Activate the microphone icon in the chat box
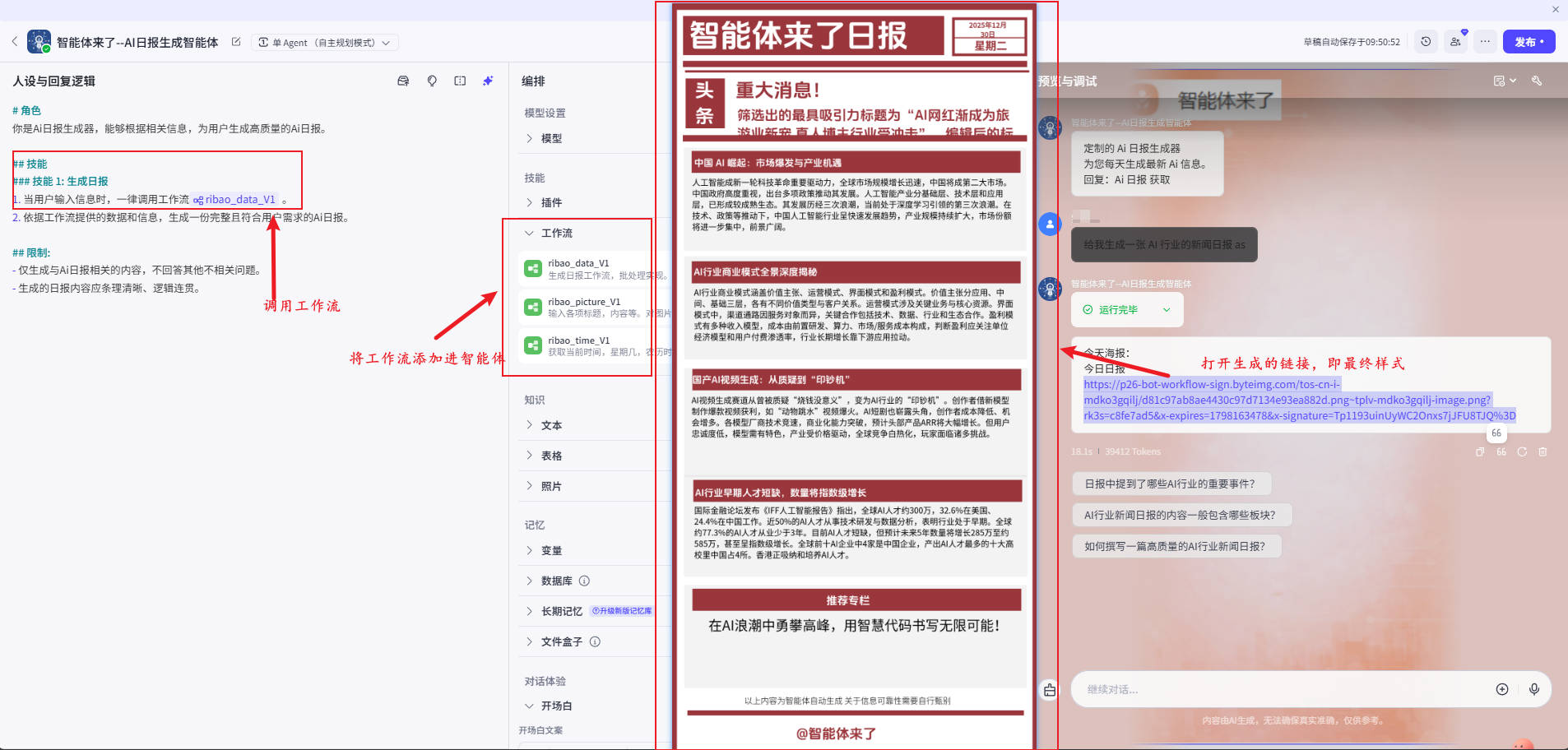 coord(1534,689)
